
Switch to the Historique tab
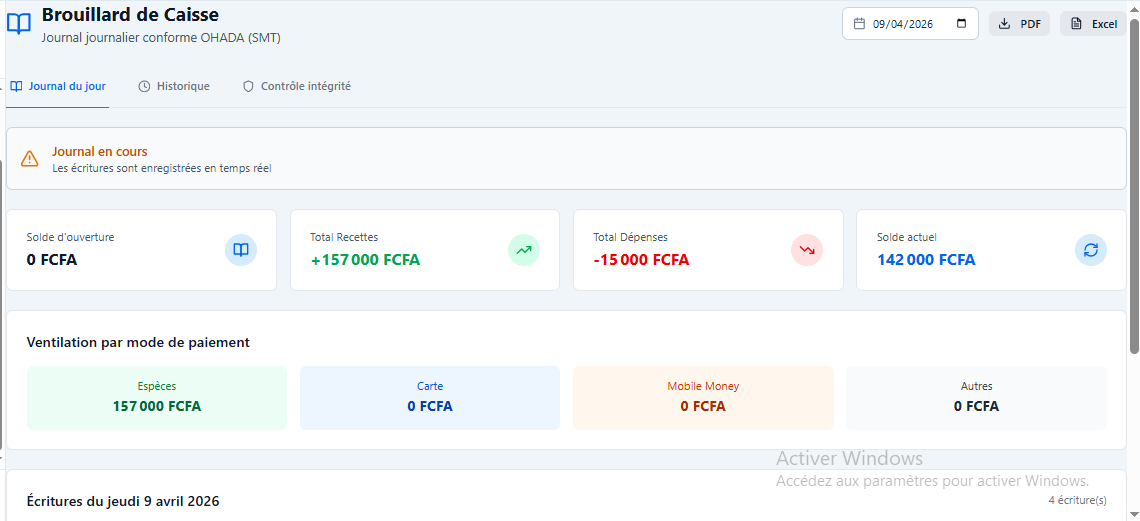click(174, 86)
